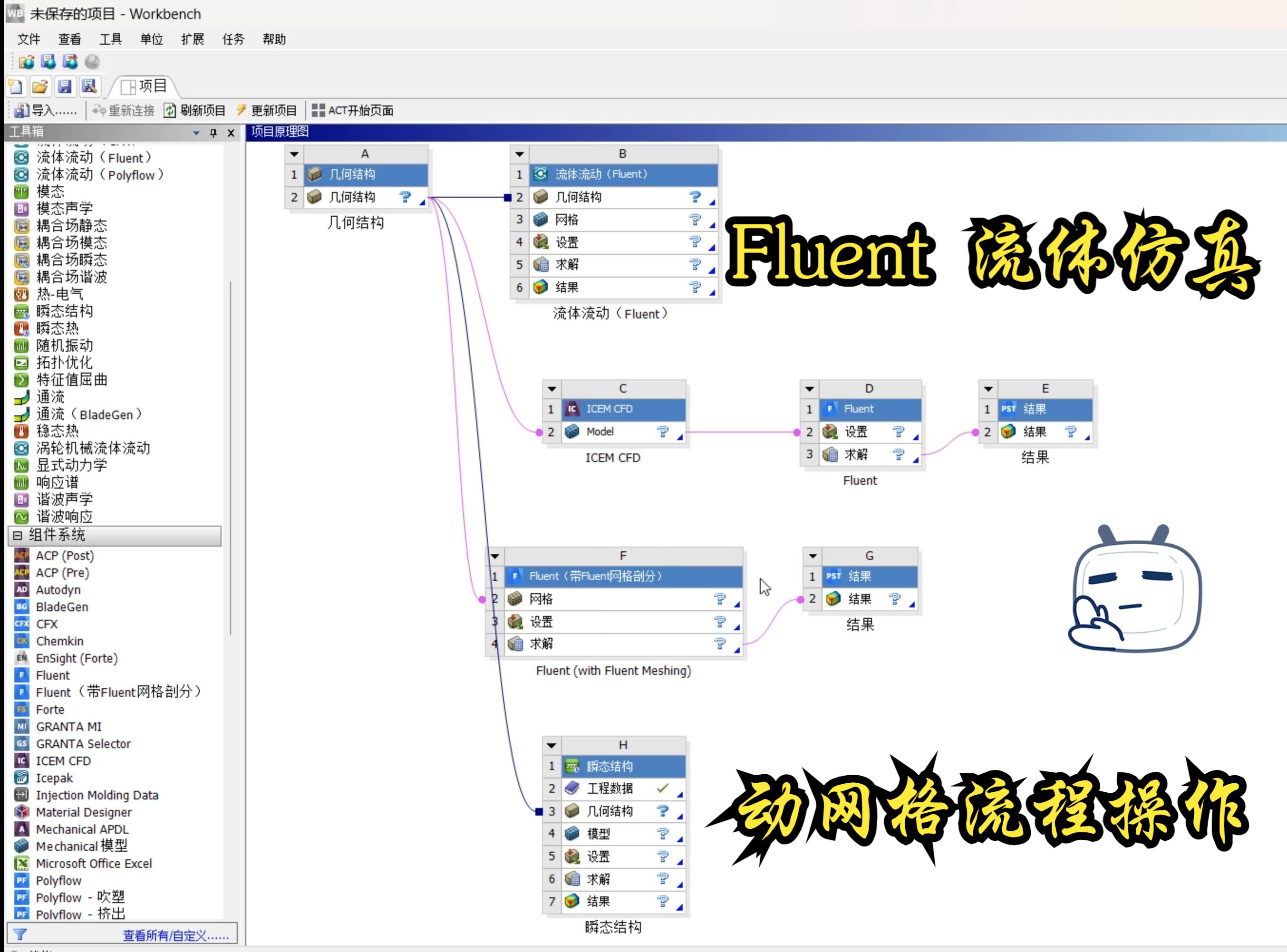Image resolution: width=1287 pixels, height=952 pixels.
Task: Select 拓扑优化 in toolbox
Action: tap(64, 363)
